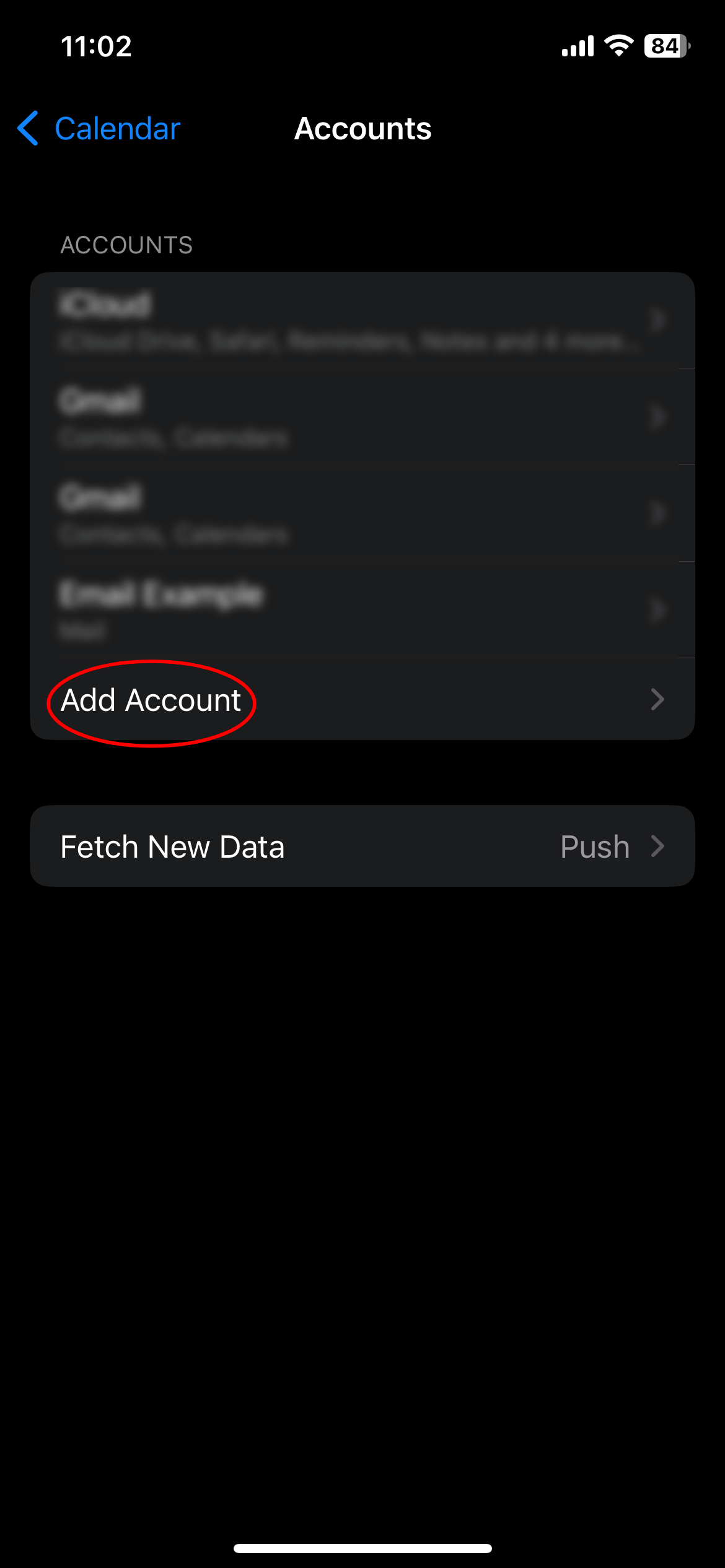Tap the battery indicator showing 84
The height and width of the screenshot is (1568, 725).
667,46
